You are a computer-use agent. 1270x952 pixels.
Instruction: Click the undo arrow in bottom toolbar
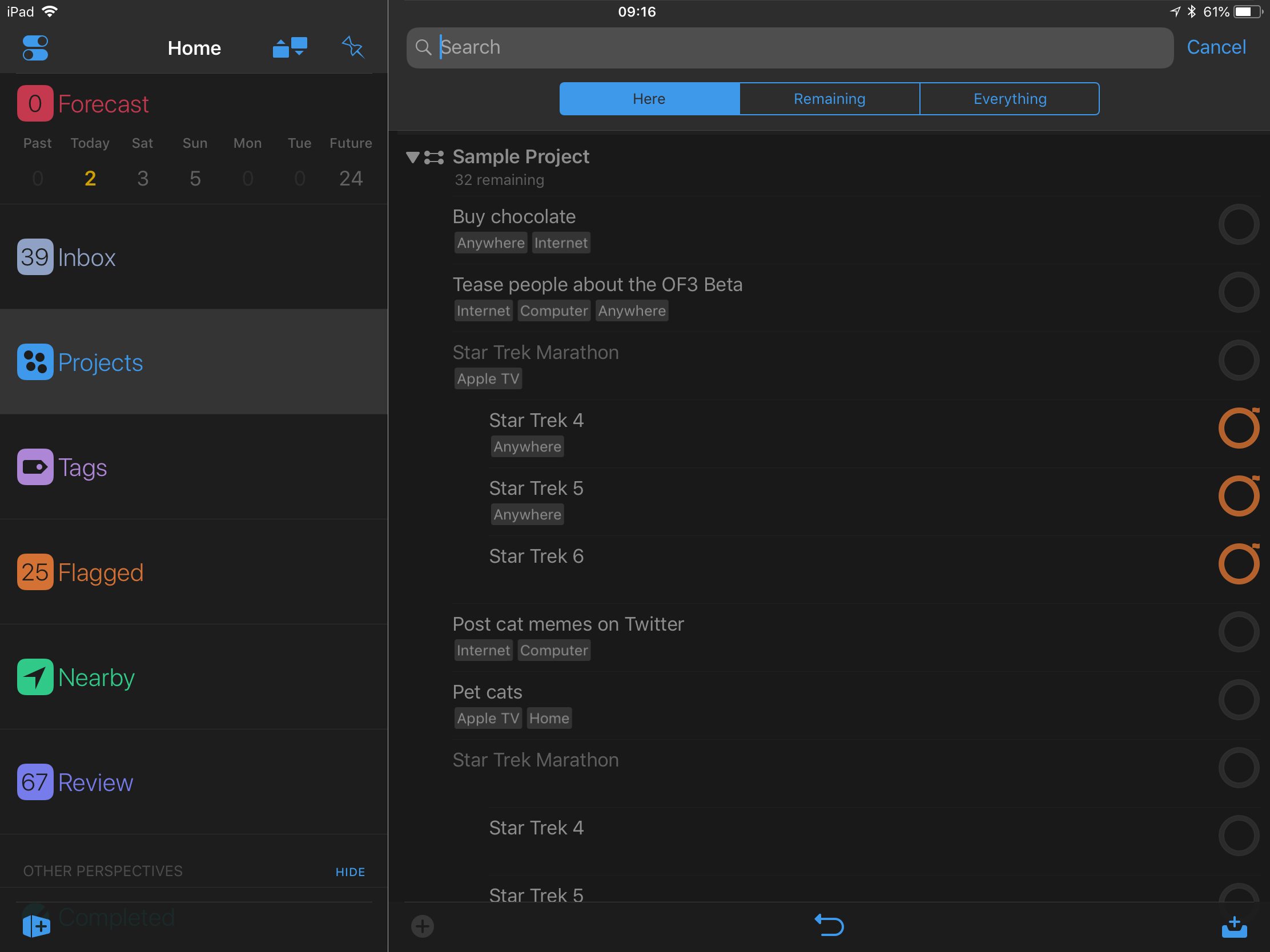pos(829,925)
